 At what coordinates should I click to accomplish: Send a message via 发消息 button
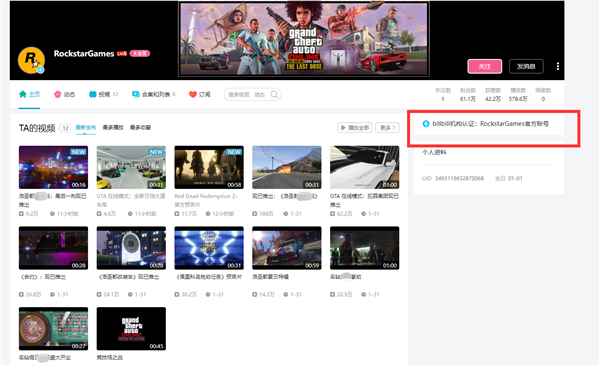click(x=526, y=66)
